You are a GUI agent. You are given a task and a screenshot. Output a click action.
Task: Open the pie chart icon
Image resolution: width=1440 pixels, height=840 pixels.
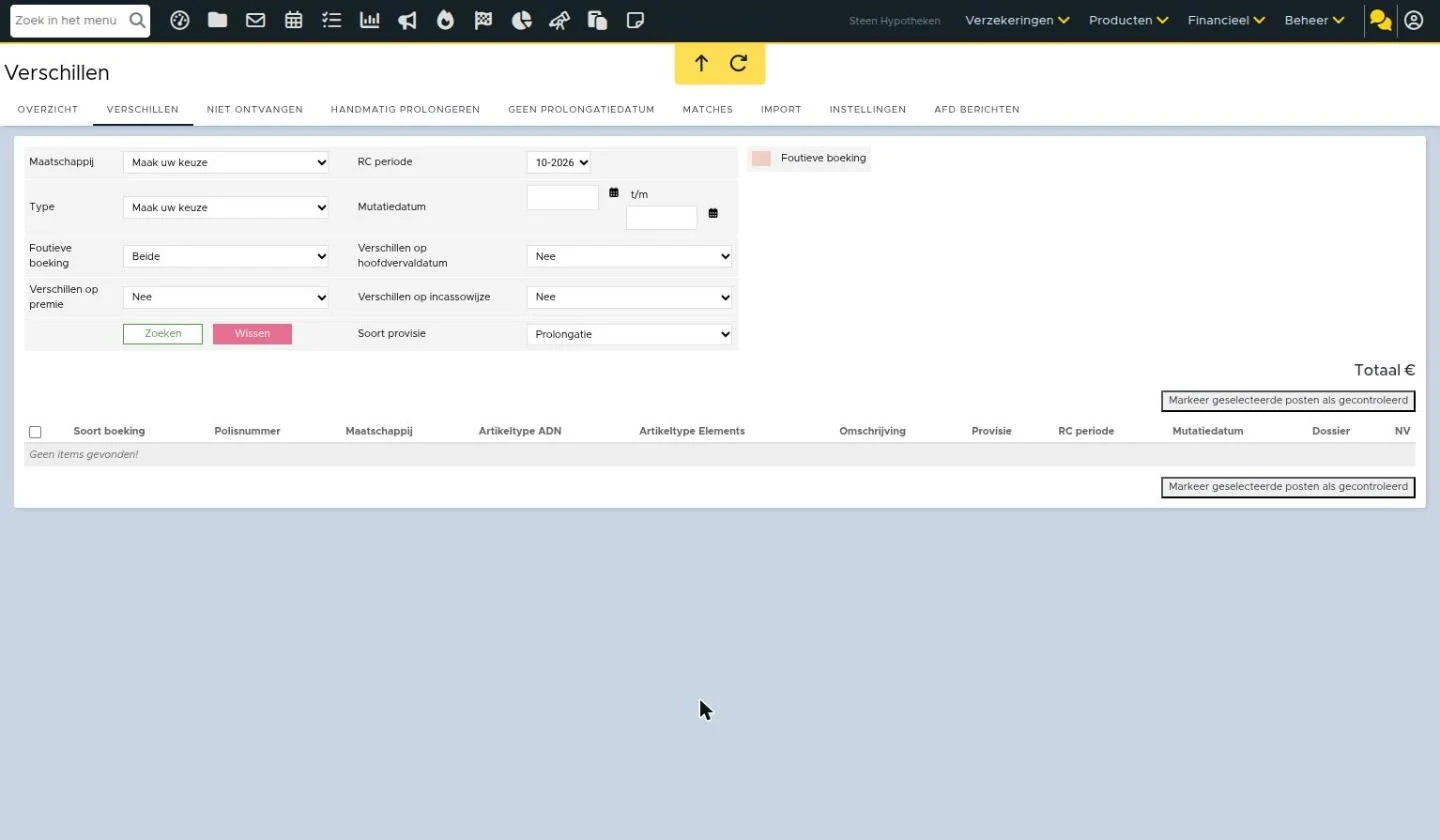[x=521, y=20]
